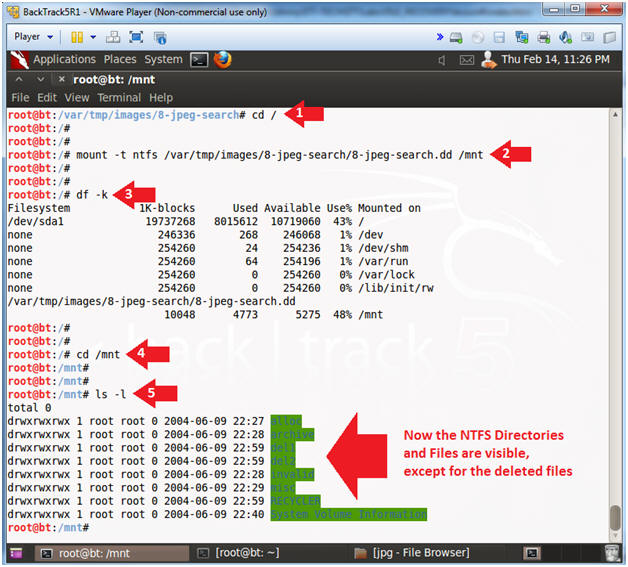Click the small terminal icon in bottom panel right

coord(532,553)
